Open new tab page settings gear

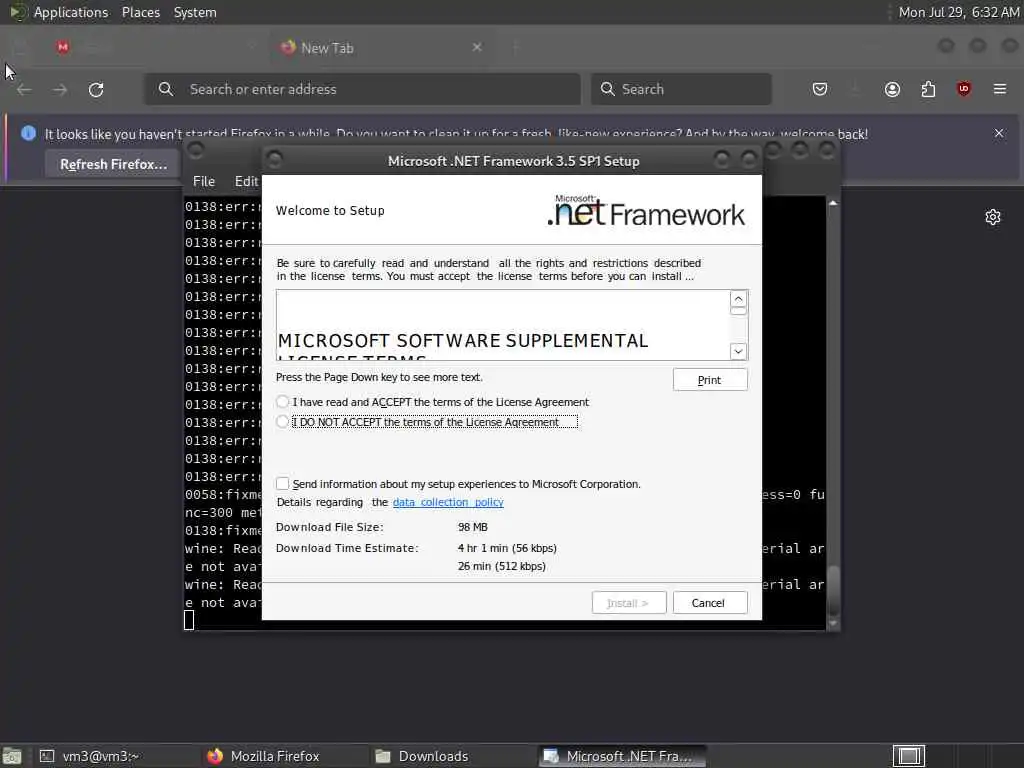point(993,217)
